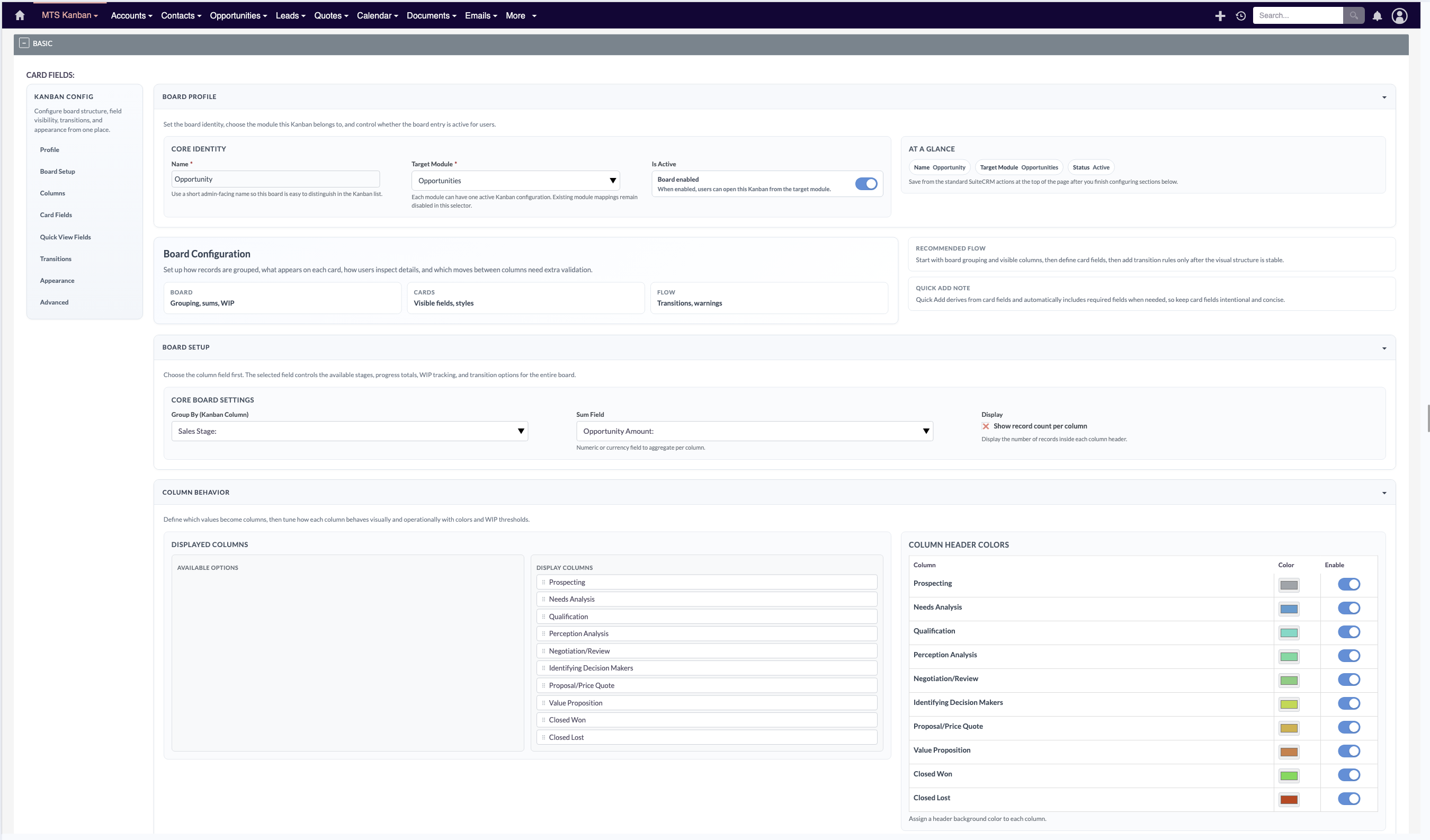Pick the Value Proposition orange swatch
This screenshot has height=840, width=1430.
tap(1289, 753)
